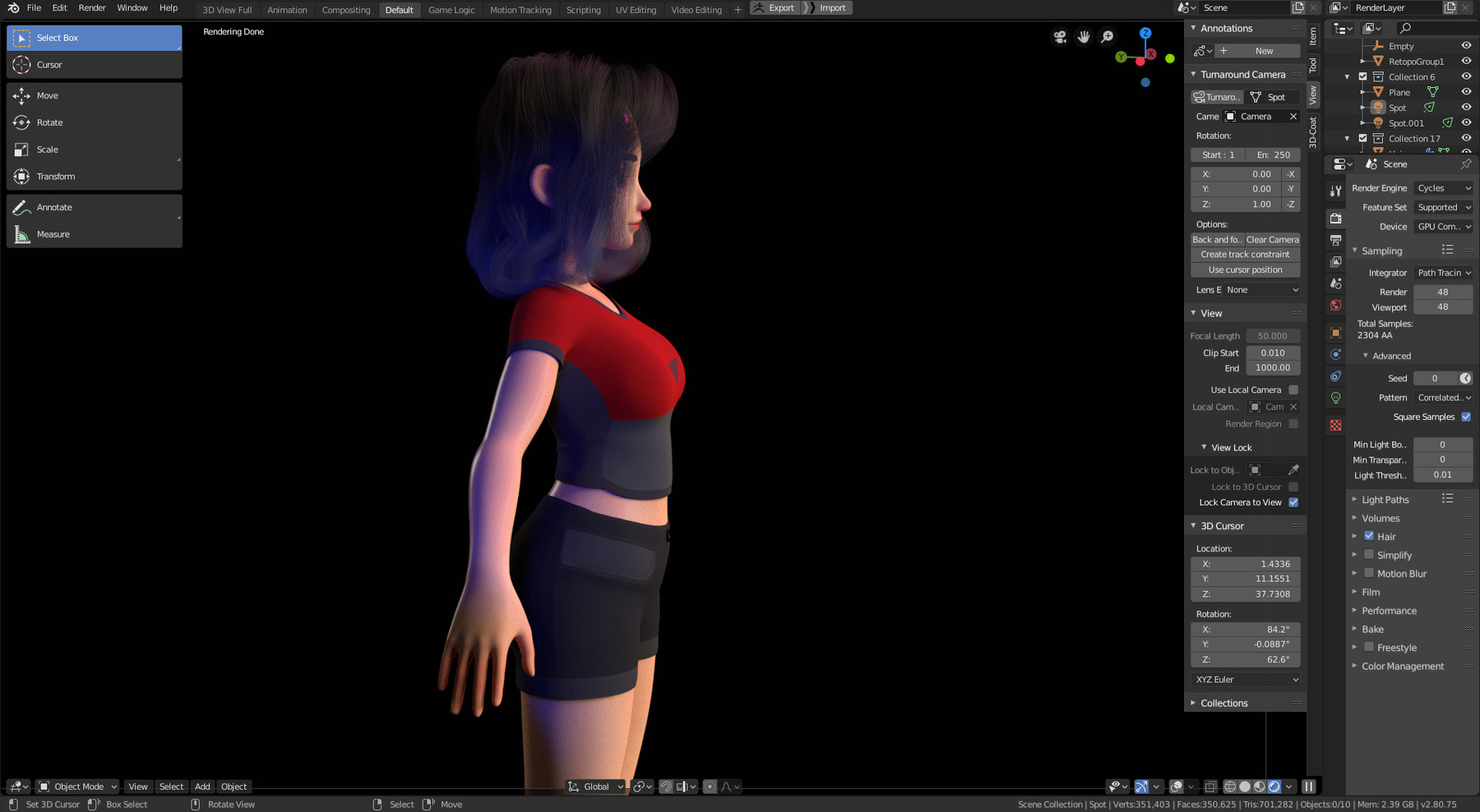Image resolution: width=1480 pixels, height=812 pixels.
Task: Open the Device dropdown
Action: (1443, 227)
